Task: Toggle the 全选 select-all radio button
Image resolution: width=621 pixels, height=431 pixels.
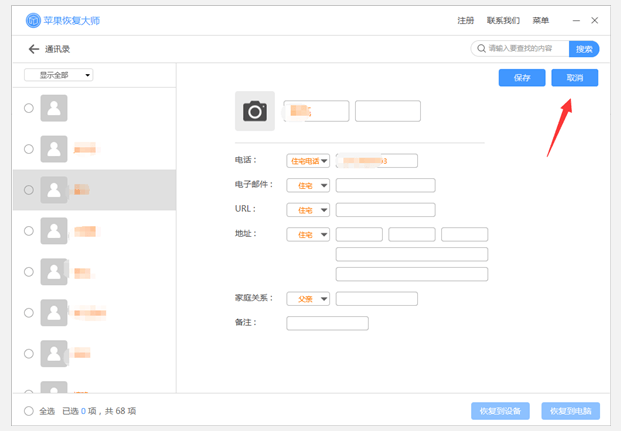Action: point(28,411)
